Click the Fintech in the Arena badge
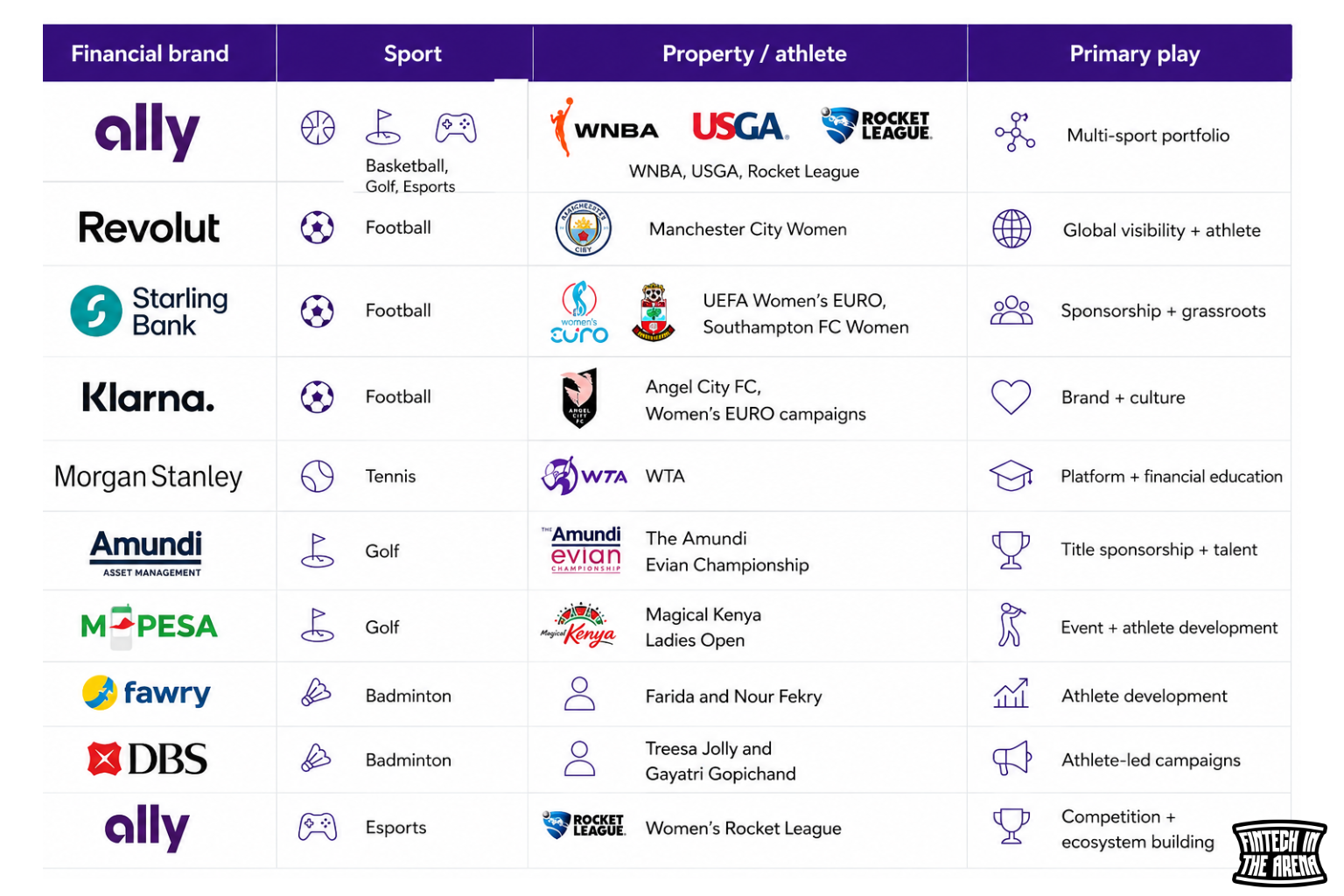This screenshot has height=896, width=1344. [1279, 853]
